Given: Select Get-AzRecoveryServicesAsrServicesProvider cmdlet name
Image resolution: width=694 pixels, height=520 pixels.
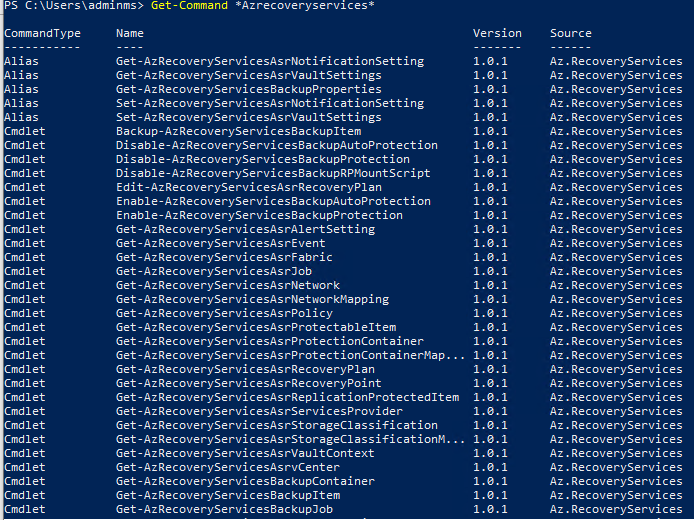Looking at the screenshot, I should [x=259, y=412].
